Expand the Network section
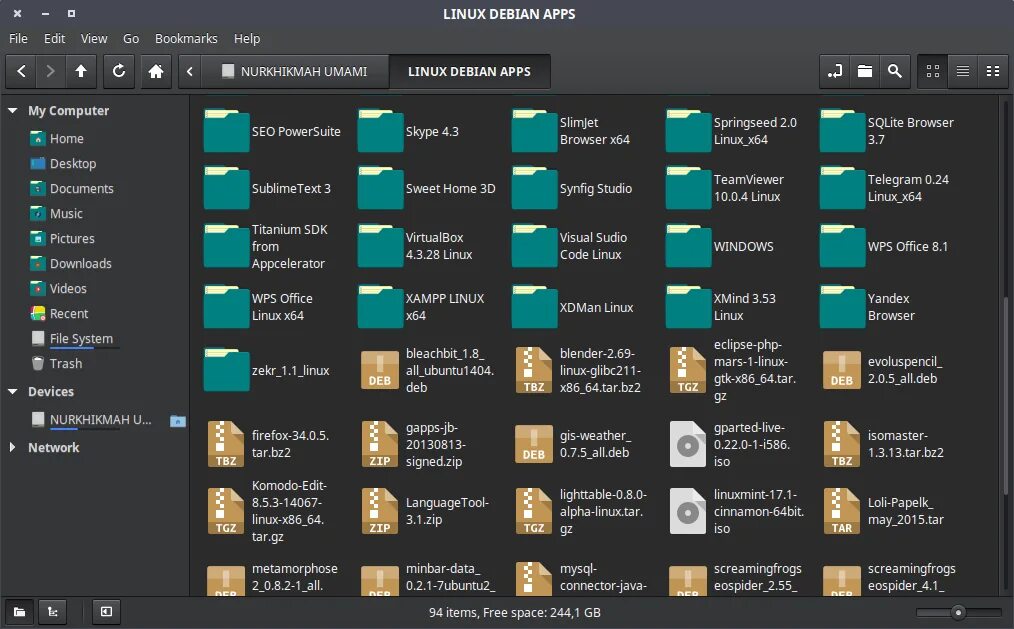 point(12,447)
